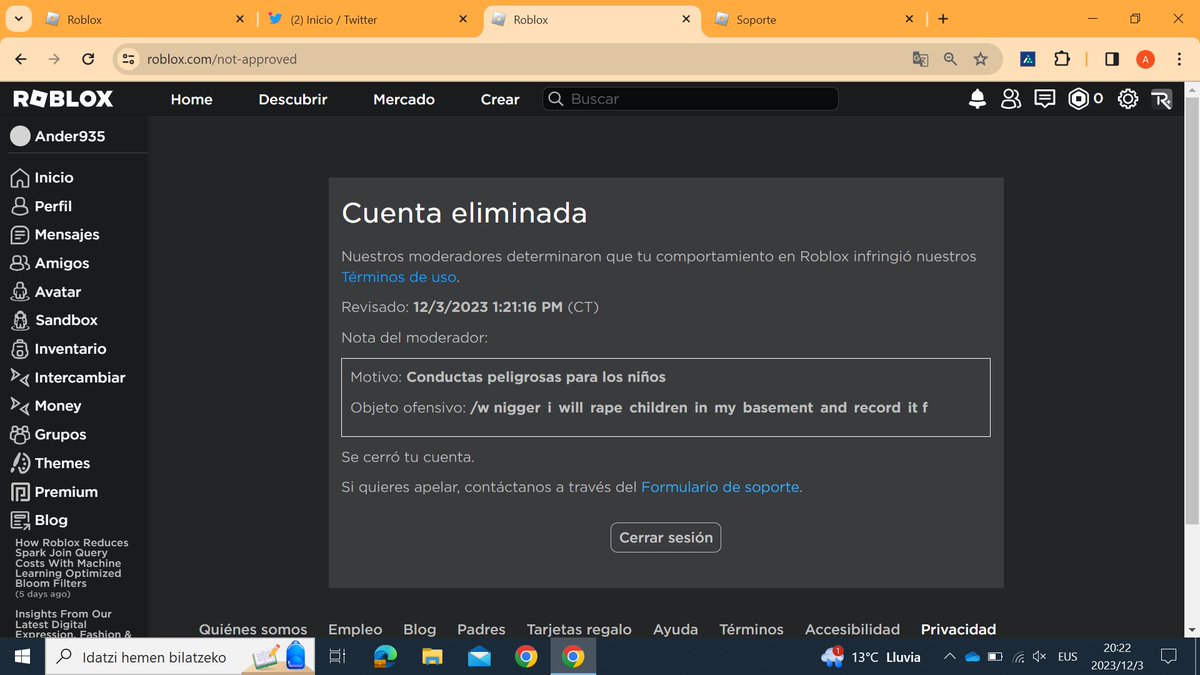
Task: Click the Robux balance icon
Action: click(x=1079, y=99)
